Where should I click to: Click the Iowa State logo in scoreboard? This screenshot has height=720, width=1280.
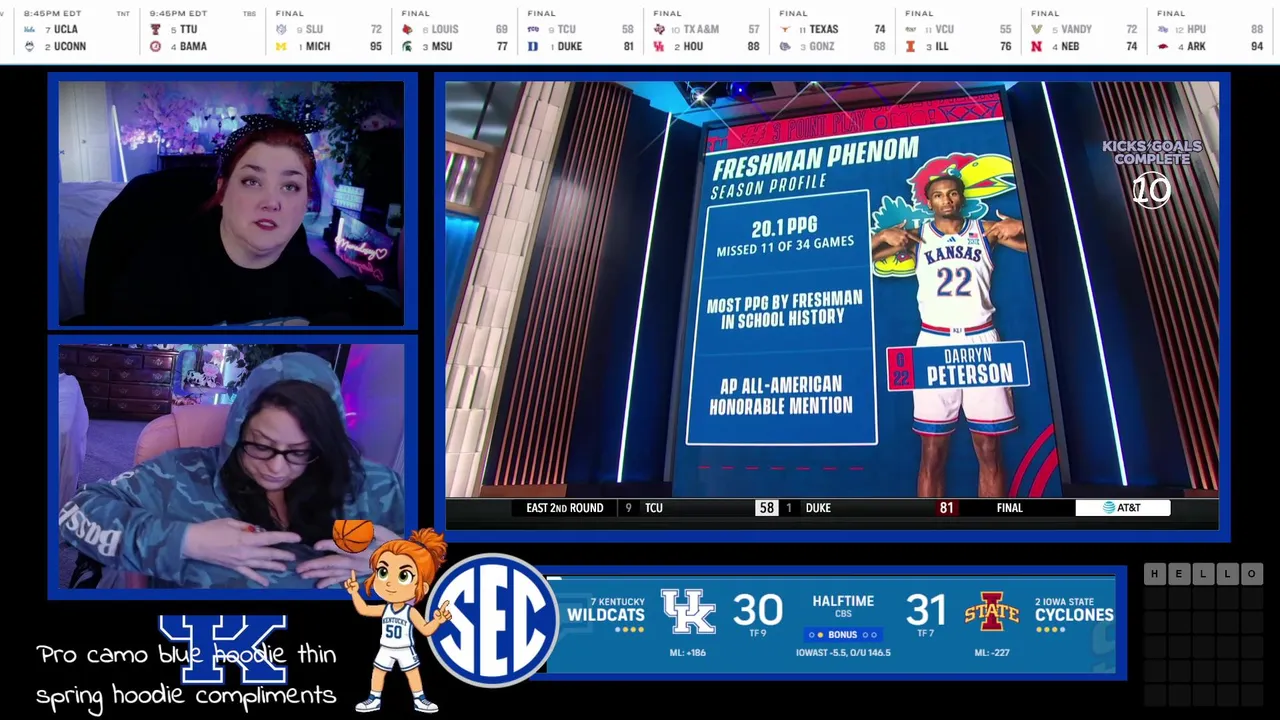coord(991,612)
